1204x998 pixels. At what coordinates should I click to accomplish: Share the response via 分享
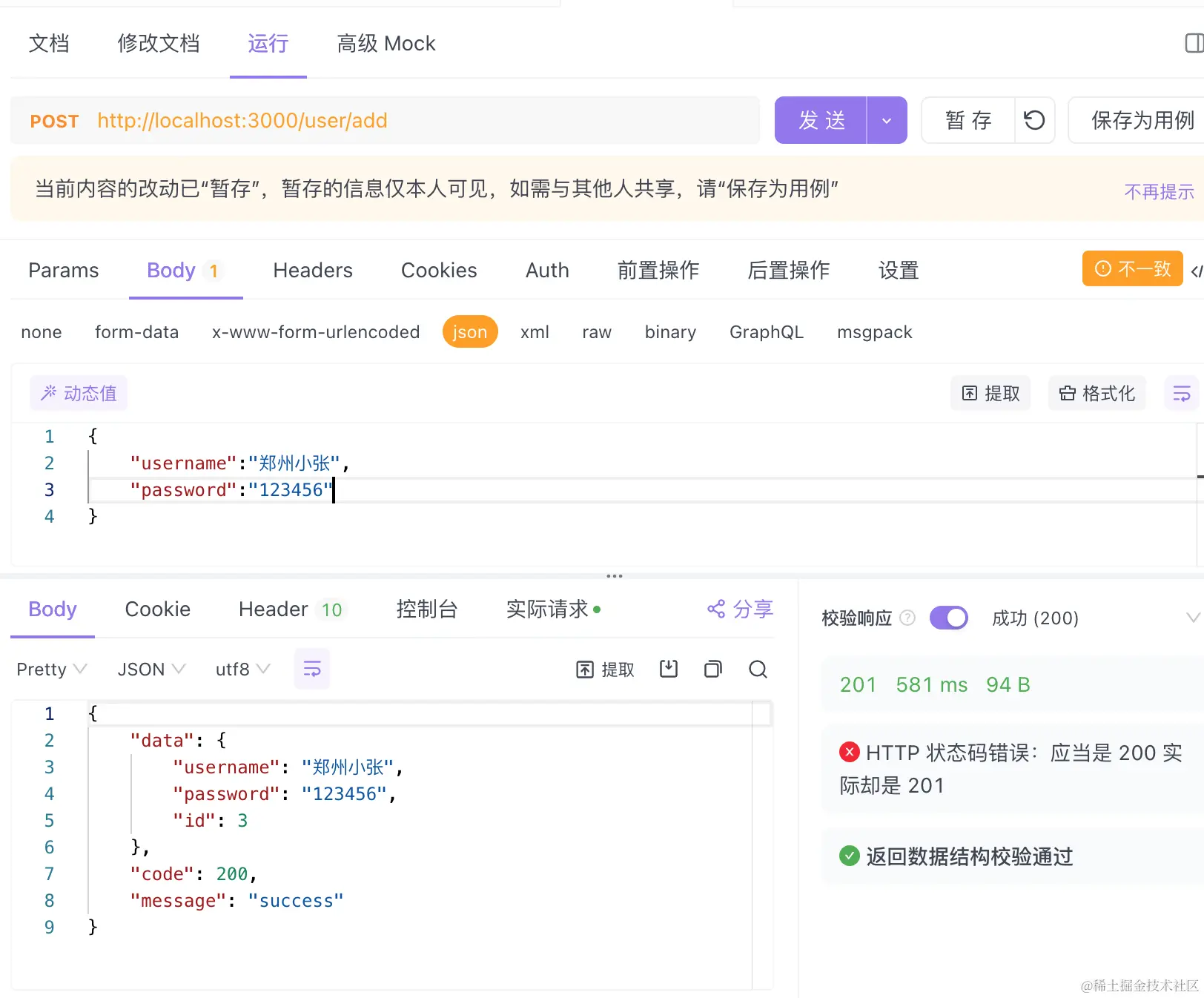(740, 609)
